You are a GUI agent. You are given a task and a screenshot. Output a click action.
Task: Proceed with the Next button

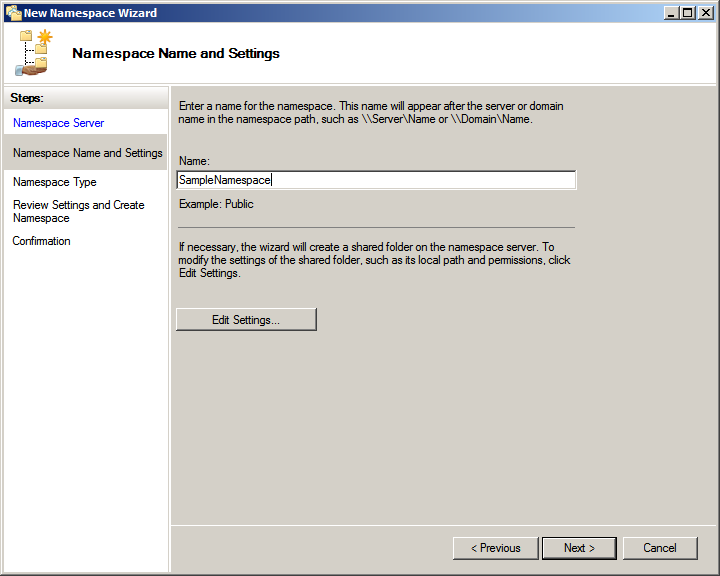[579, 548]
